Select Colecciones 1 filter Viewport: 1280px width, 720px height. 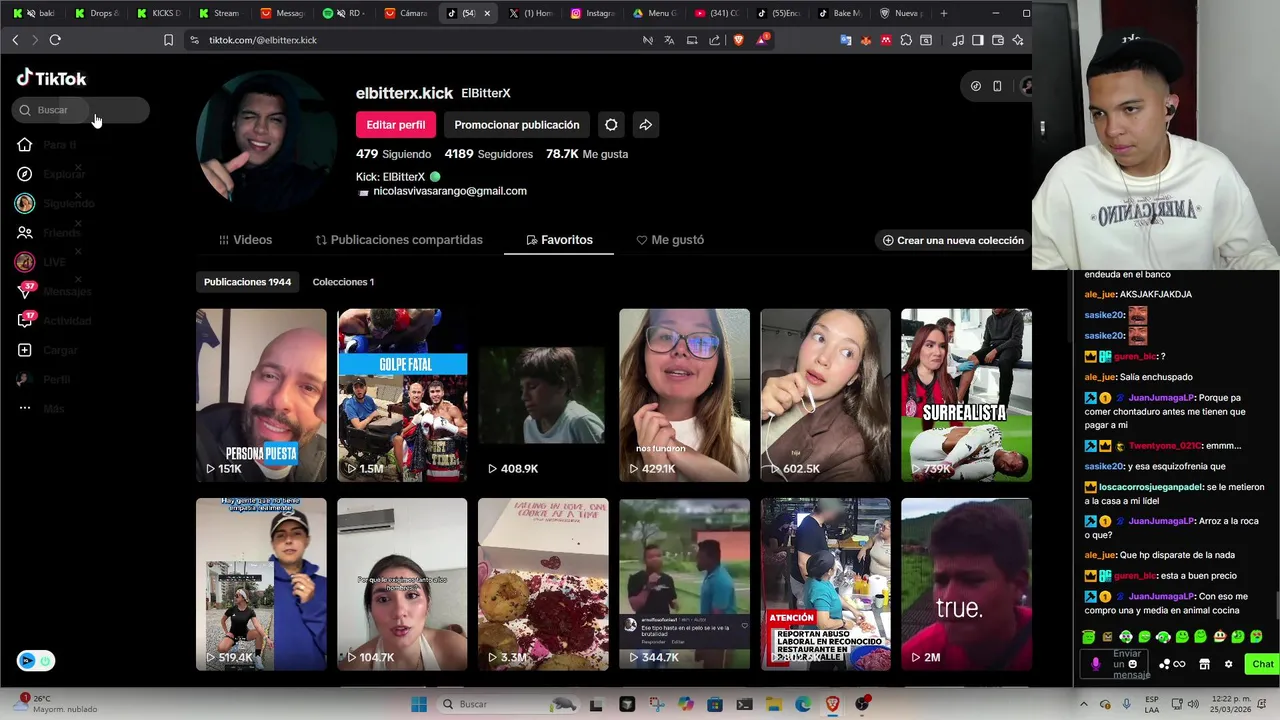point(343,282)
